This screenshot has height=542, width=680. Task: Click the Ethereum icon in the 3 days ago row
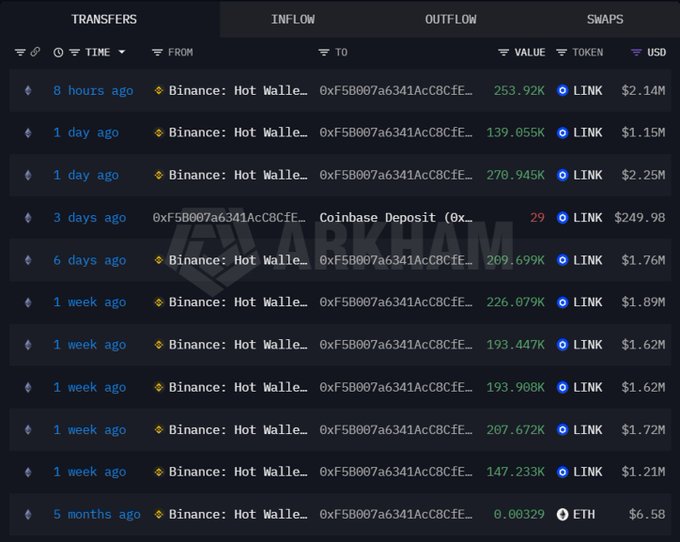click(28, 217)
